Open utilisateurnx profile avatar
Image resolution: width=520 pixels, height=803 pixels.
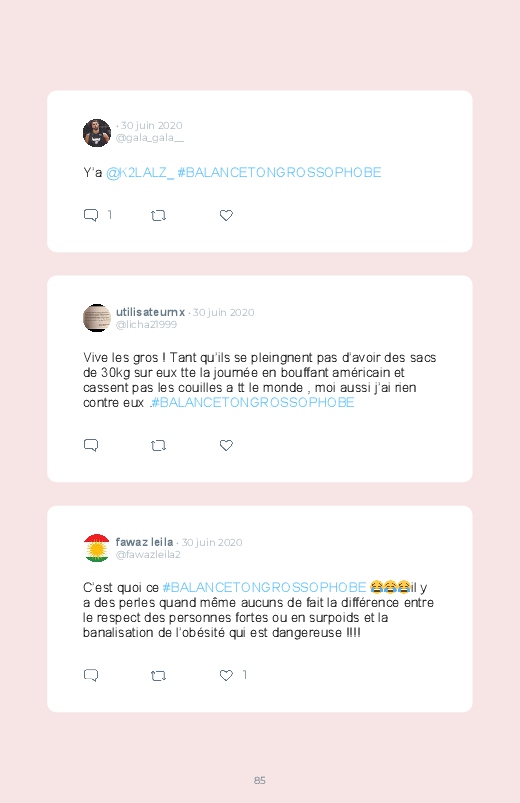point(97,318)
